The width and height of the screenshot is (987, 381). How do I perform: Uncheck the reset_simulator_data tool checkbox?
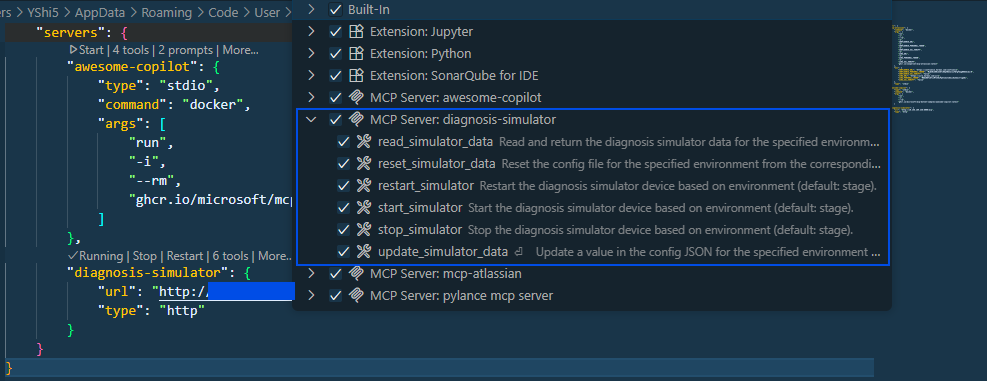point(343,164)
